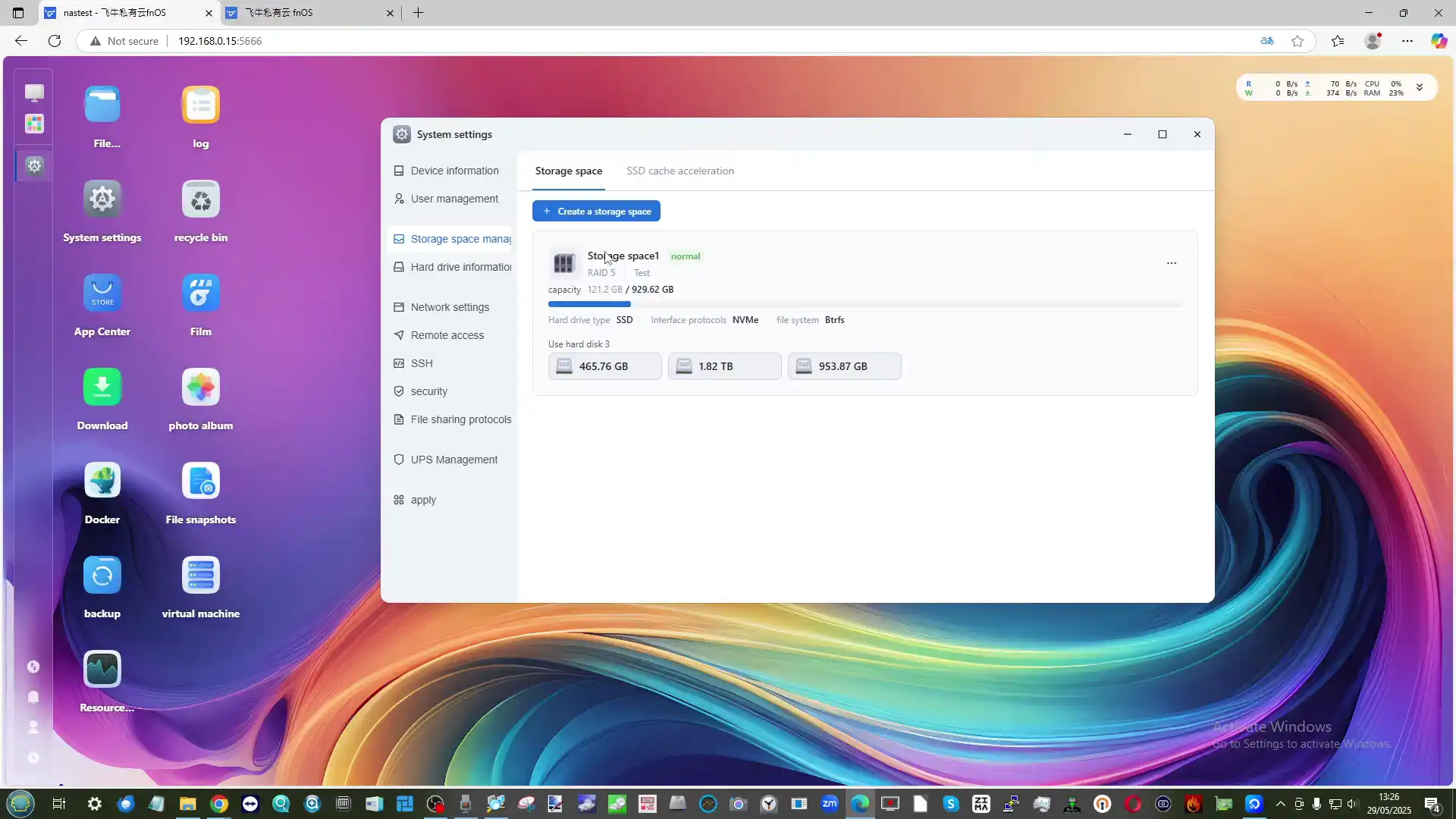Open User management settings section
This screenshot has width=1456, height=819.
click(x=450, y=199)
